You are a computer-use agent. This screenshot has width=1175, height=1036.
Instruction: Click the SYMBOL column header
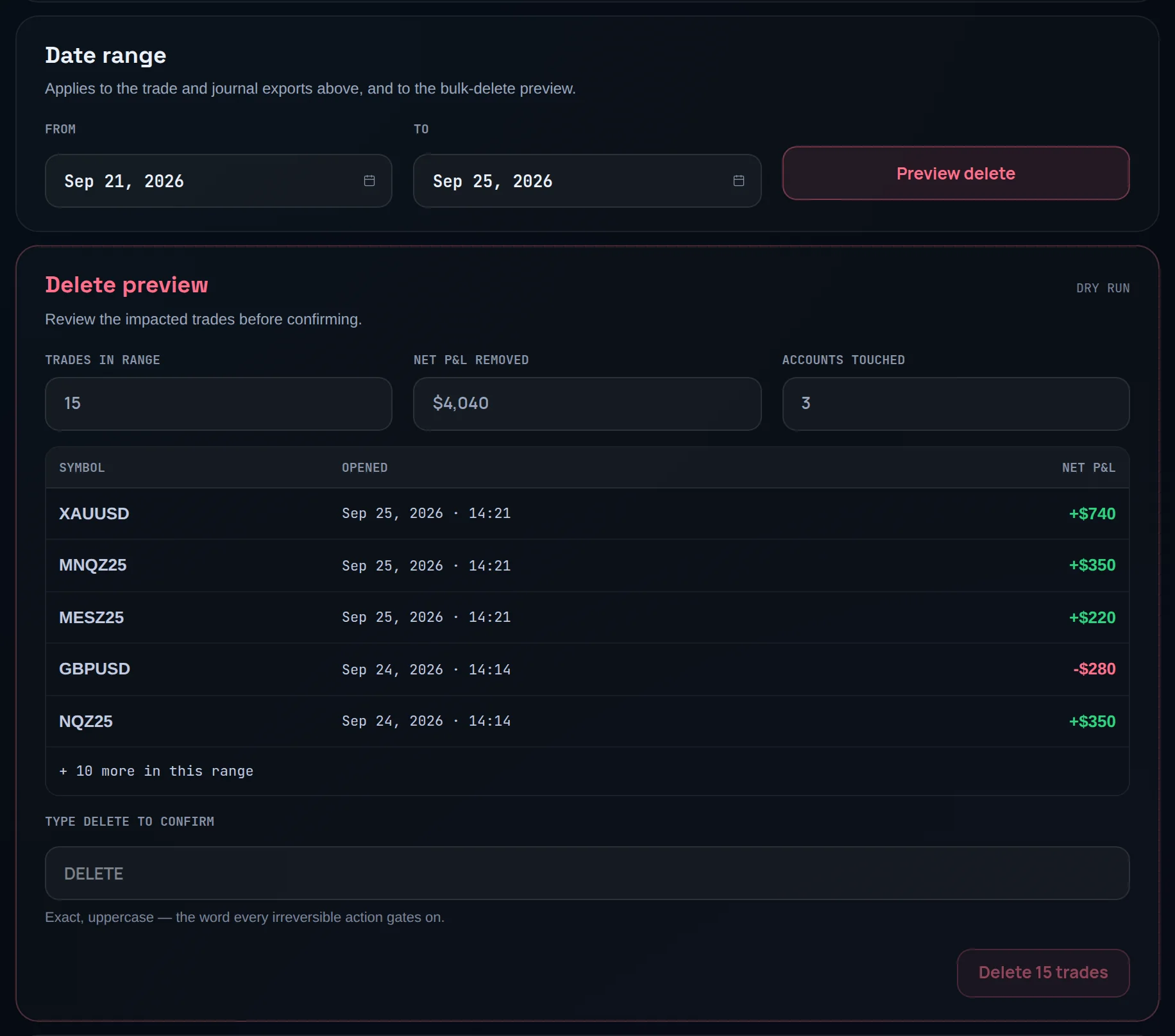82,468
